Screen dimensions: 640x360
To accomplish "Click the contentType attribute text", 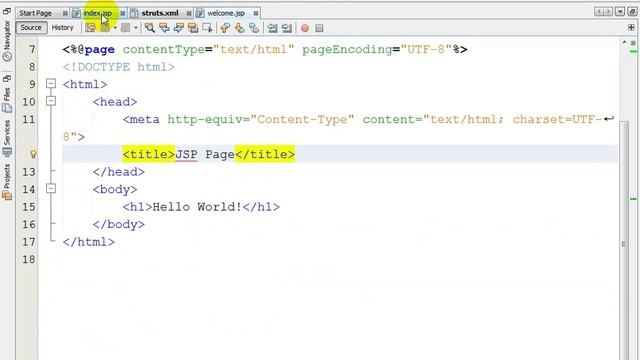I will (164, 49).
